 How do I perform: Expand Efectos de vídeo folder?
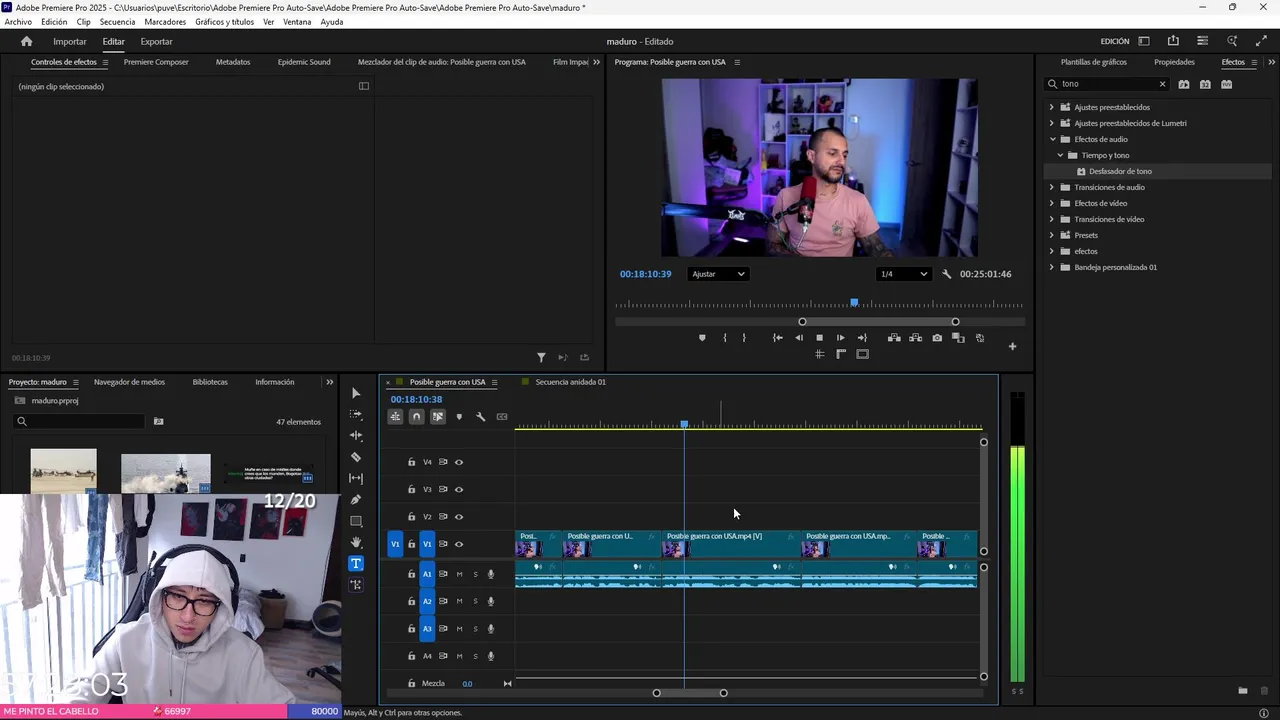(x=1052, y=203)
